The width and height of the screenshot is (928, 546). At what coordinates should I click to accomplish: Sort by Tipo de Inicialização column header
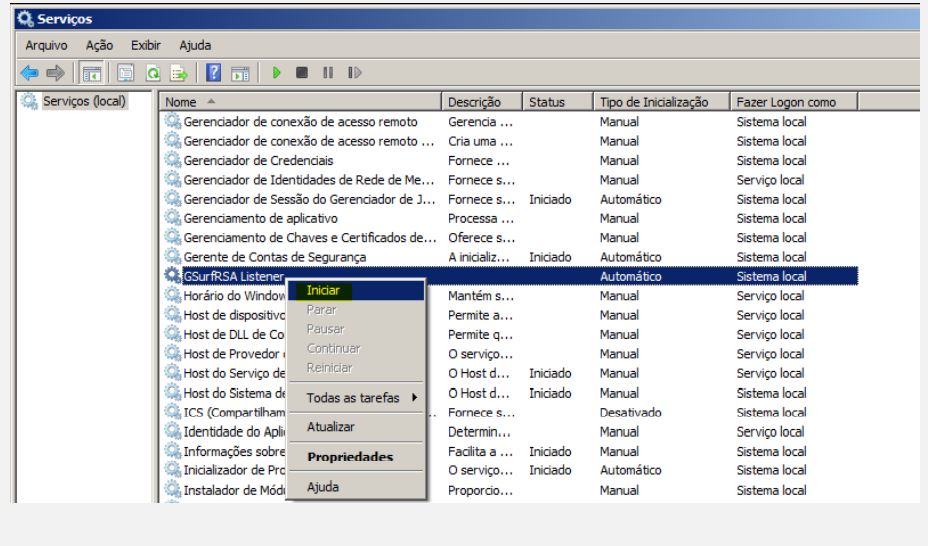(x=661, y=102)
